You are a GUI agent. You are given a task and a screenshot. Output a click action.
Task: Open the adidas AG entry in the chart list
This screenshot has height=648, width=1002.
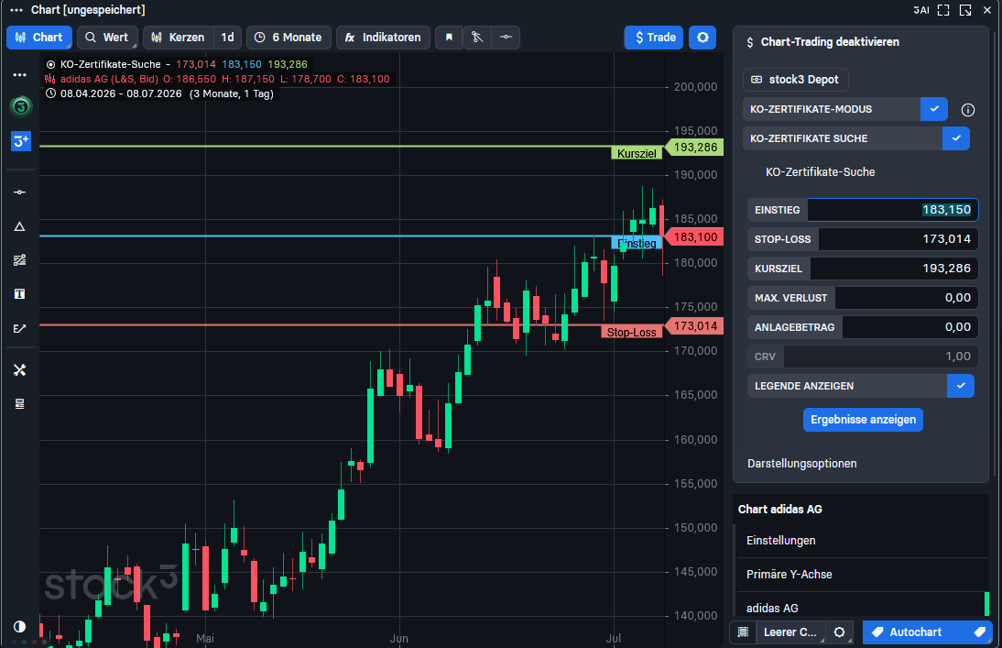[x=862, y=608]
